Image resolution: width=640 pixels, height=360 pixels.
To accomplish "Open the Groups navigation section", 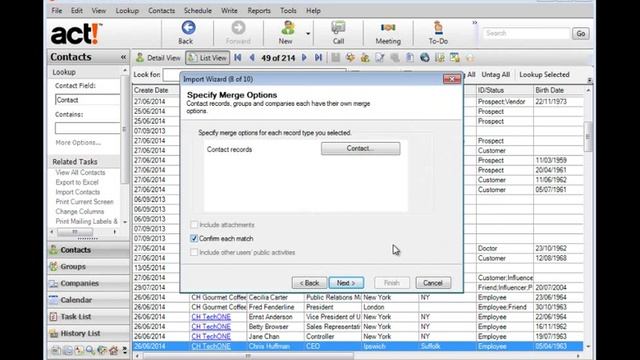I will tap(88, 267).
